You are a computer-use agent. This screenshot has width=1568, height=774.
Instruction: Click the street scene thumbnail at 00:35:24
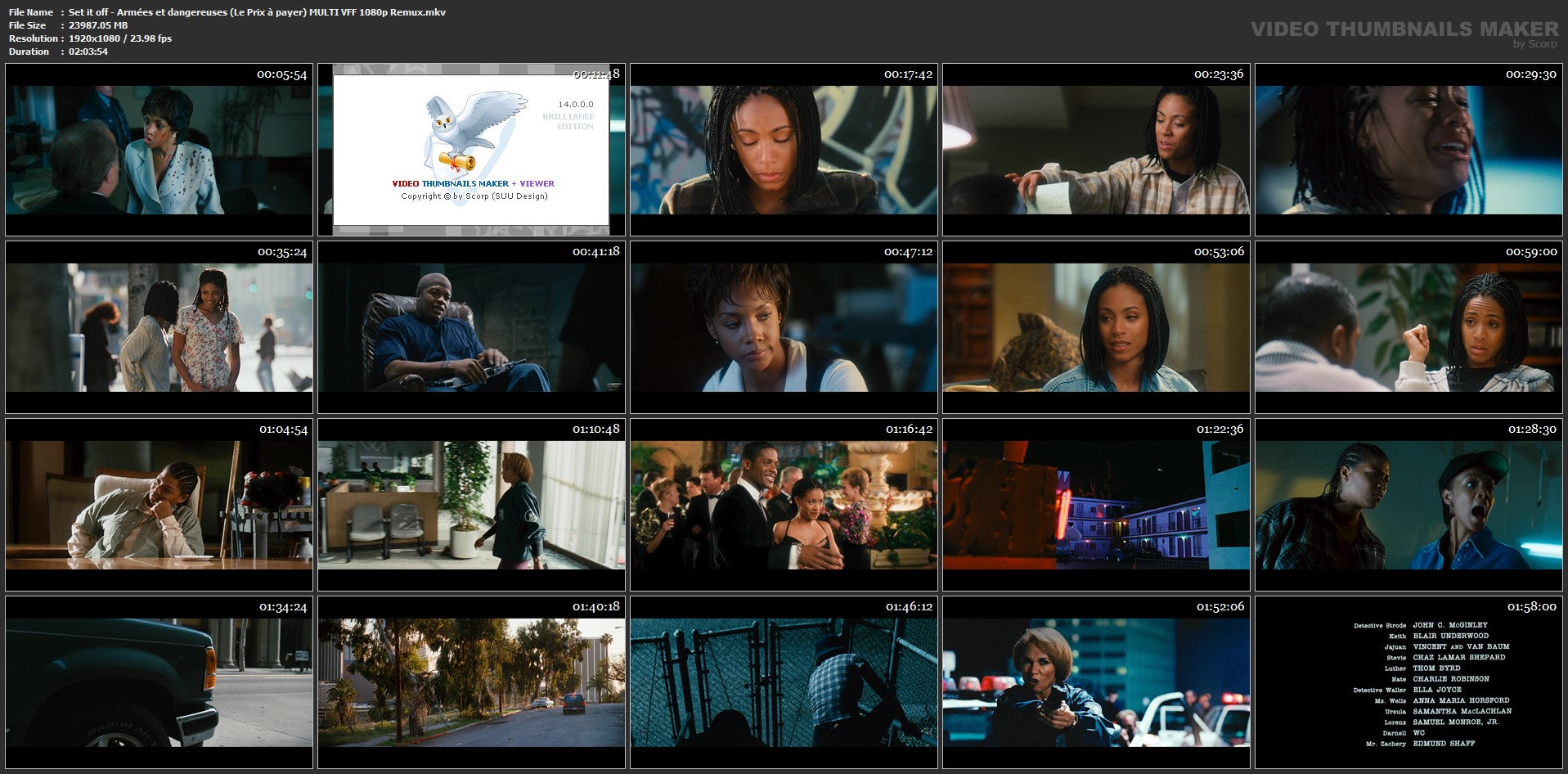159,327
